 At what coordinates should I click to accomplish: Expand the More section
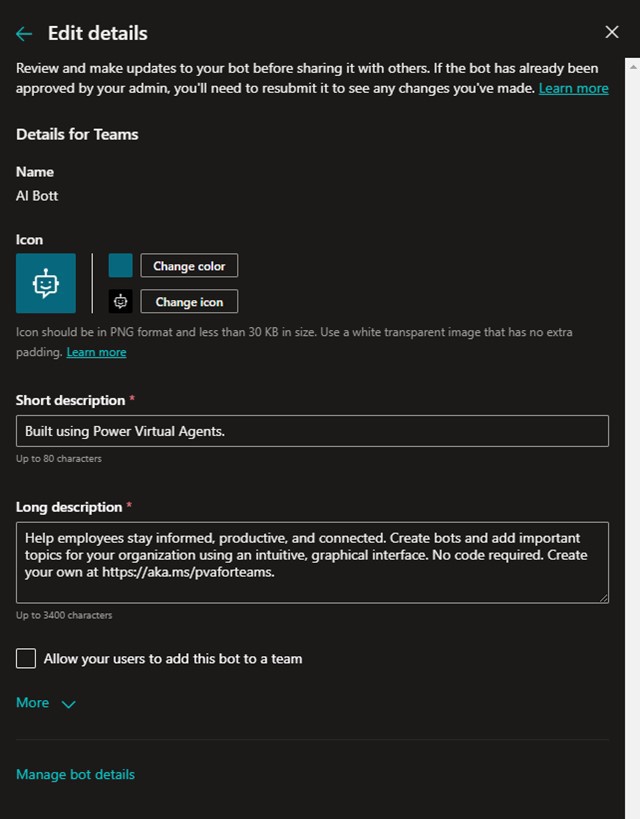tap(33, 703)
